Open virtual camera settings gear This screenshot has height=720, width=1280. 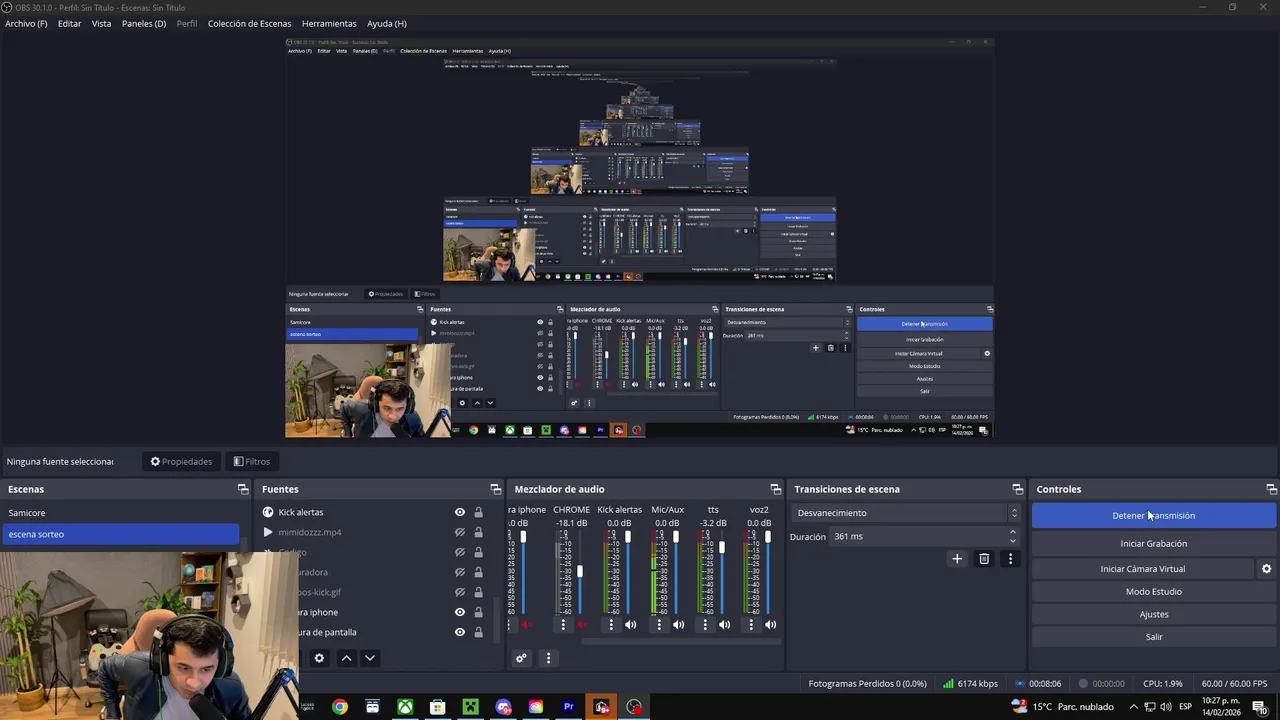pyautogui.click(x=1266, y=569)
